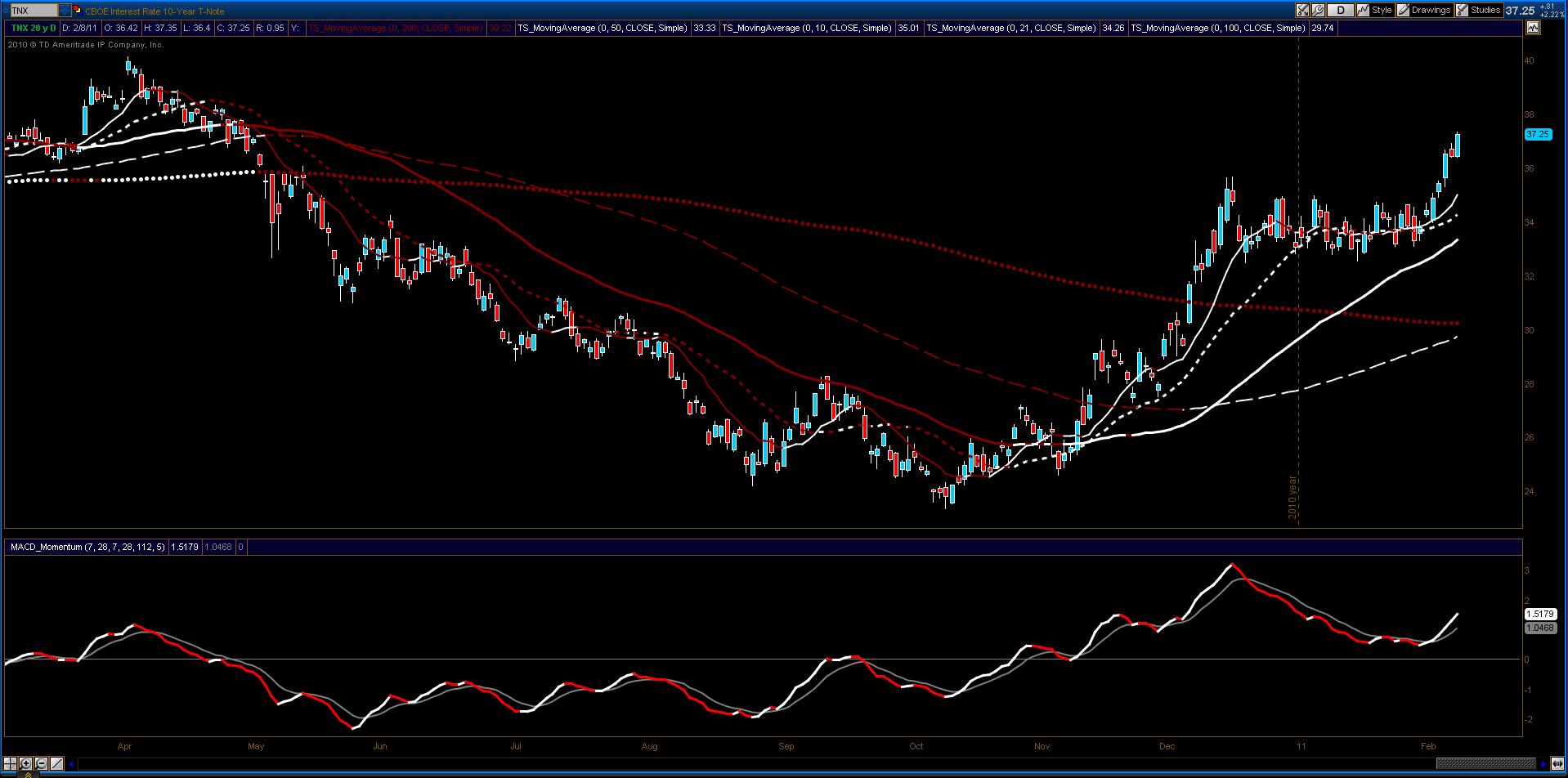
Task: Click the small chart icon above price axis
Action: [1532, 28]
